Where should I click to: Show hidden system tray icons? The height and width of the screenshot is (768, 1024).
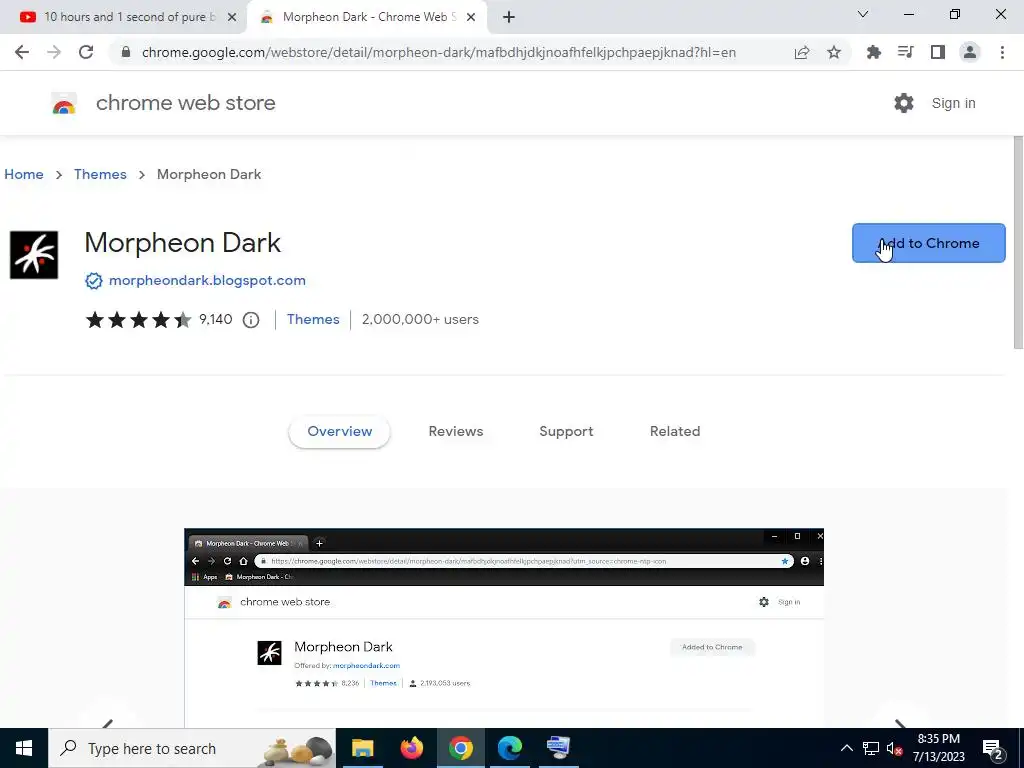coord(846,748)
